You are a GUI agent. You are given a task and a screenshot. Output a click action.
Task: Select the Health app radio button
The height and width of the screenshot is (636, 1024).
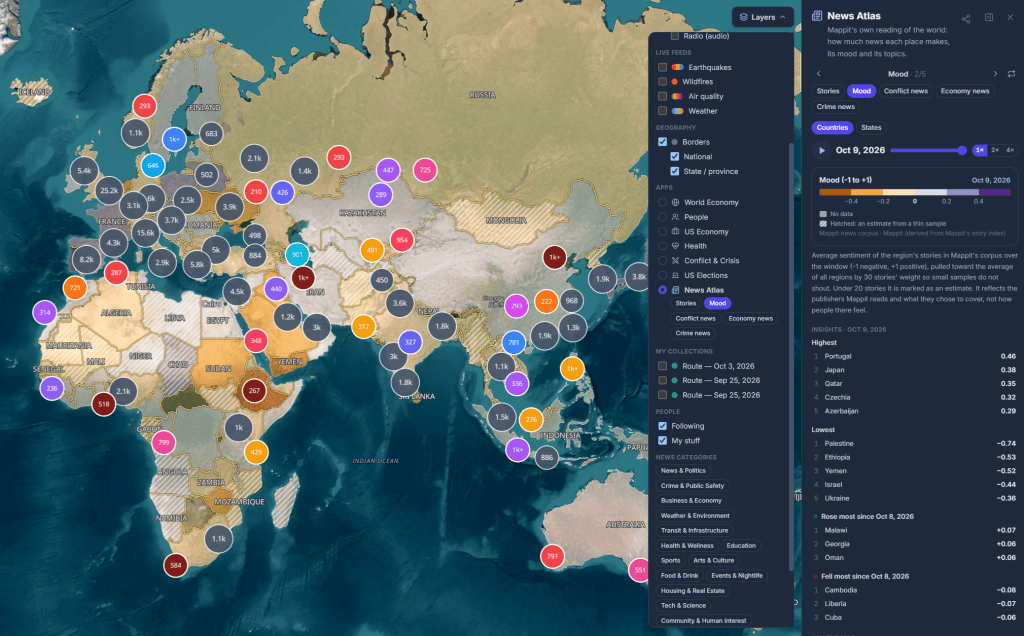(662, 246)
